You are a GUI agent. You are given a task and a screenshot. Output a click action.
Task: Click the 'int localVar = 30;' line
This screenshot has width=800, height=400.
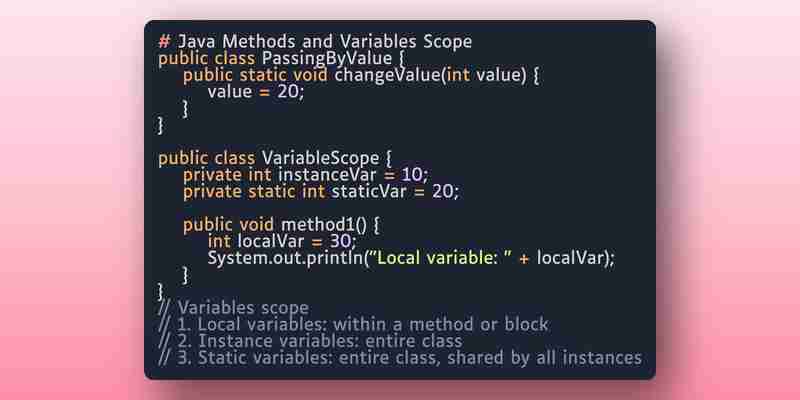coord(282,241)
